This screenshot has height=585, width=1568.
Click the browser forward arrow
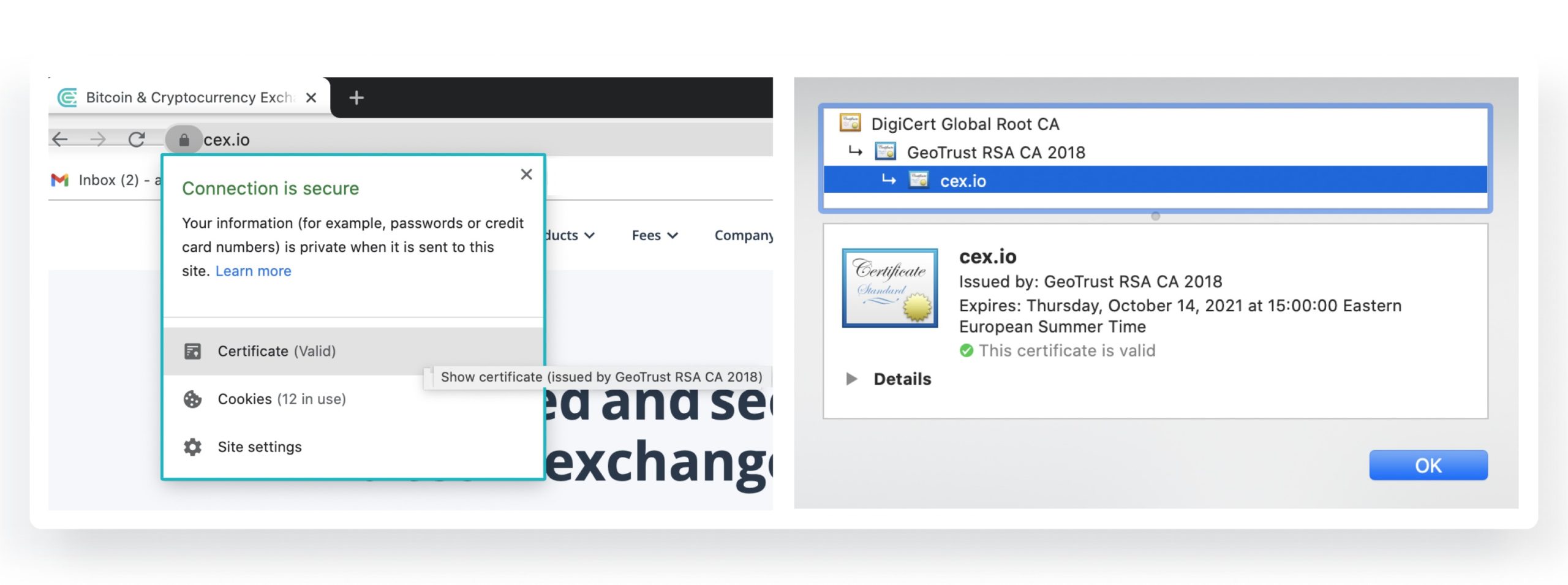coord(98,140)
